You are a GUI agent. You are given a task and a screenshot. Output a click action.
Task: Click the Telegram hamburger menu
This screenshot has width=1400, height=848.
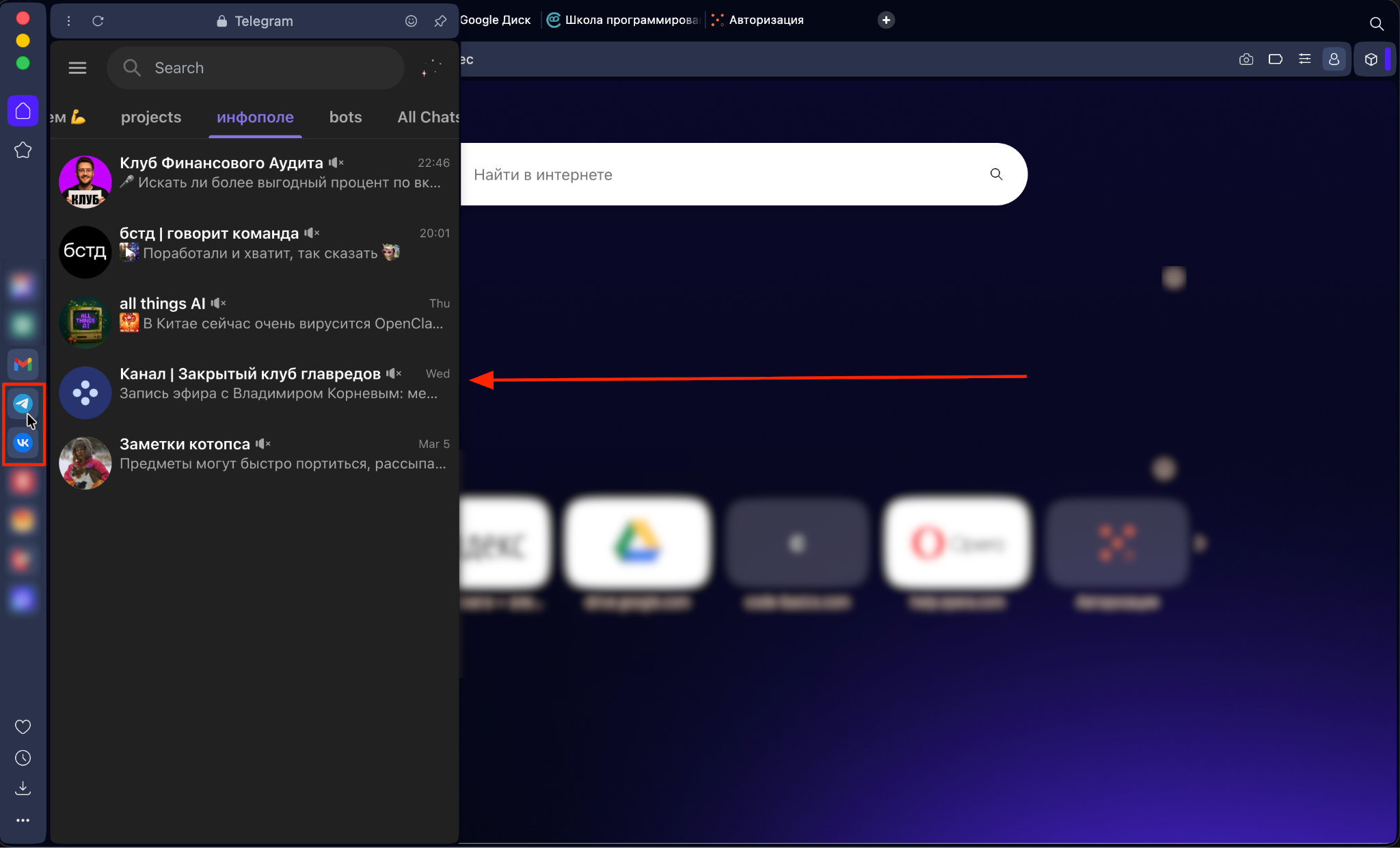tap(77, 68)
